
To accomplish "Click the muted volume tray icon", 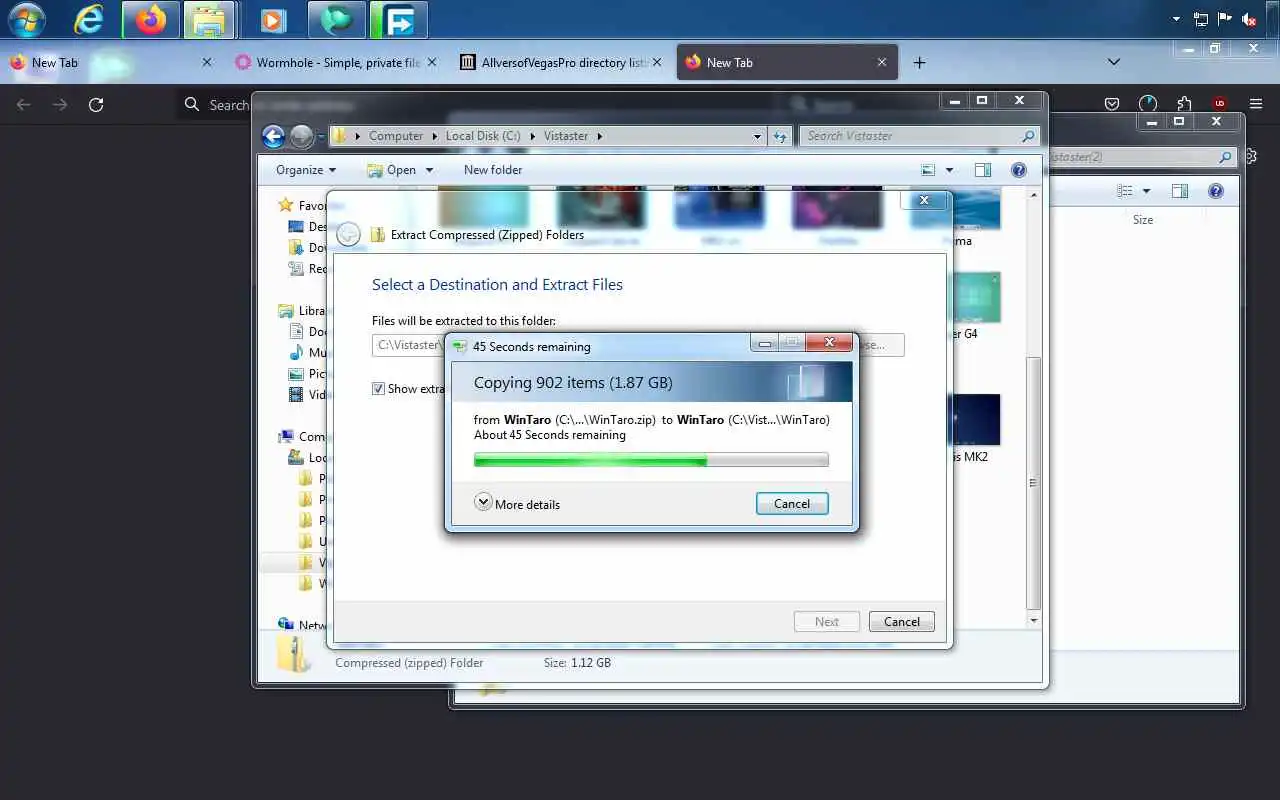I will 1249,19.
